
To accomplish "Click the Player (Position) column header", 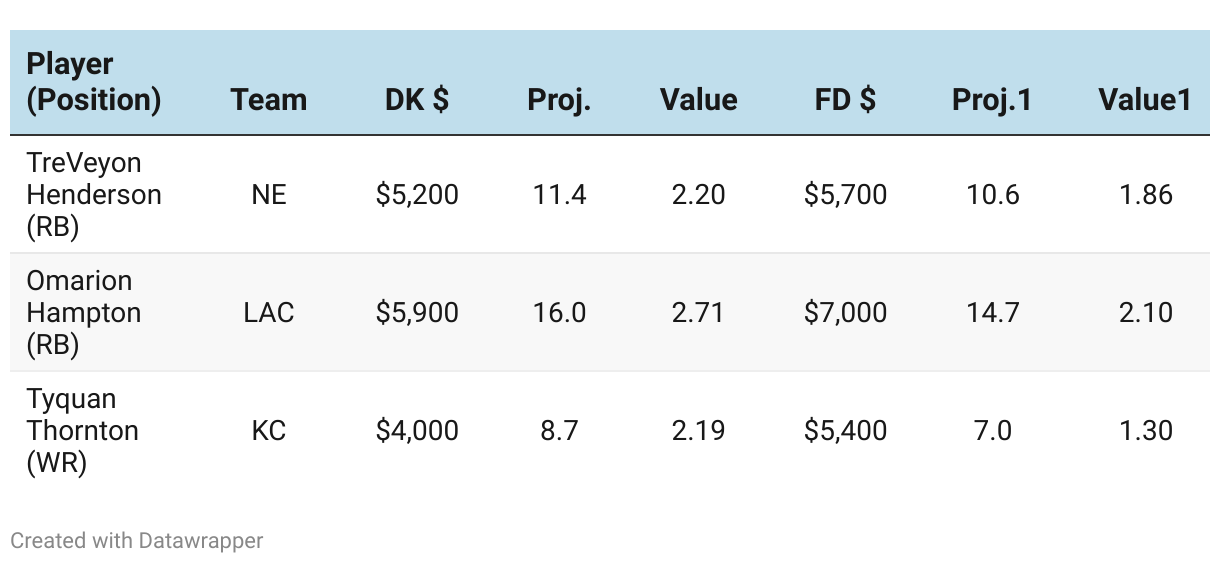I will point(93,82).
